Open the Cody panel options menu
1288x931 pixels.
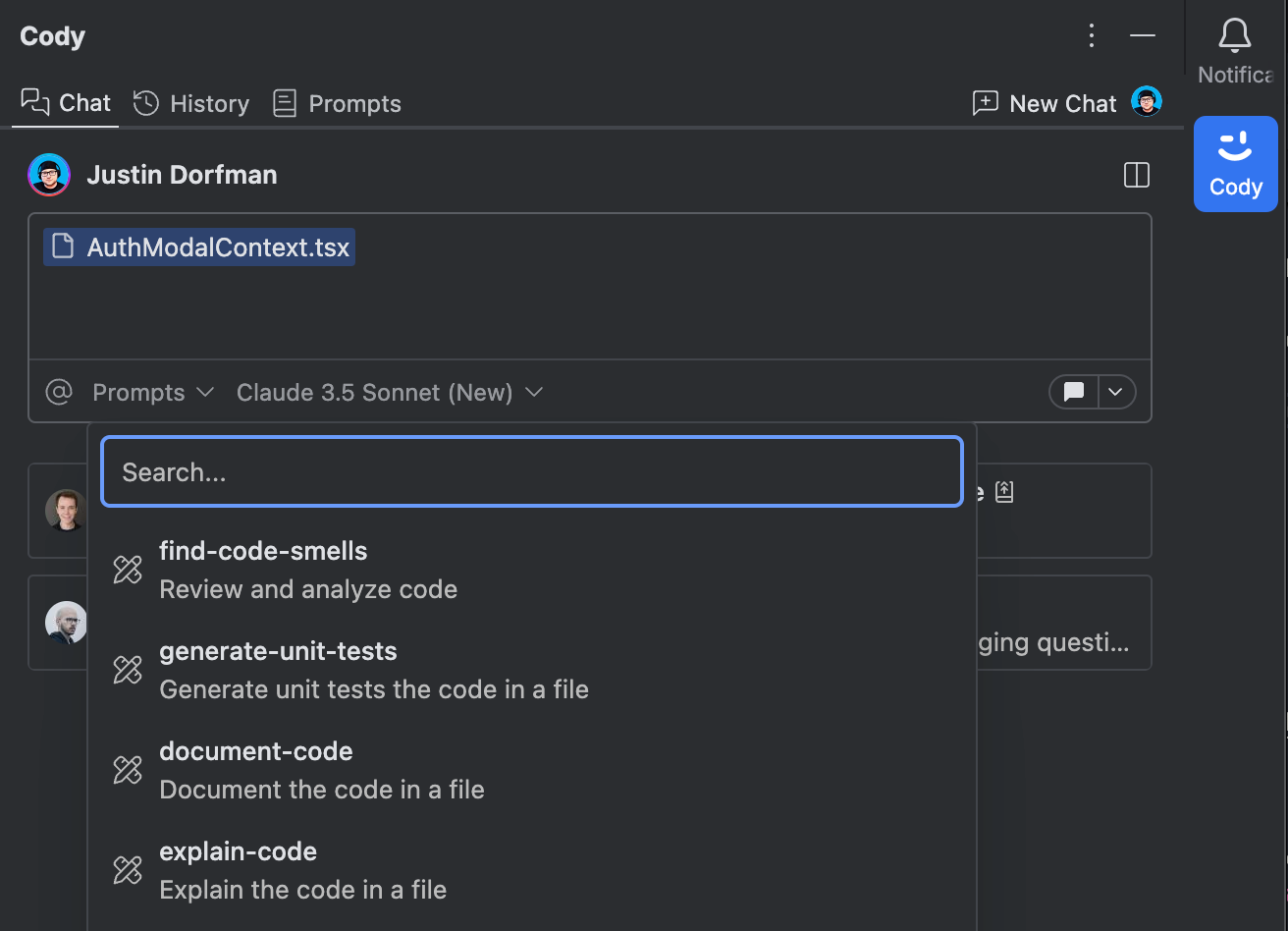pos(1092,35)
